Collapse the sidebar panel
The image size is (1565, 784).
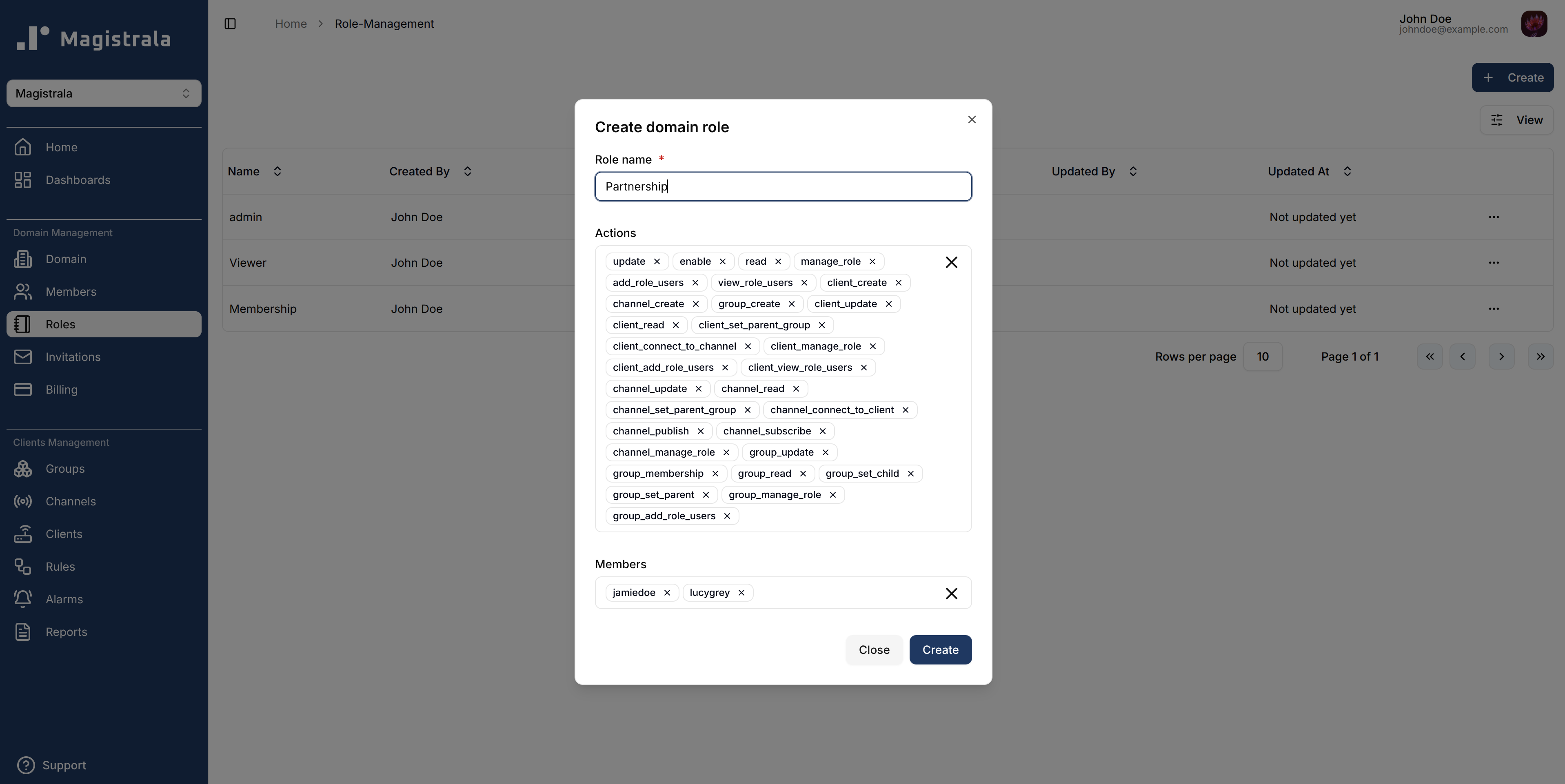coord(230,24)
